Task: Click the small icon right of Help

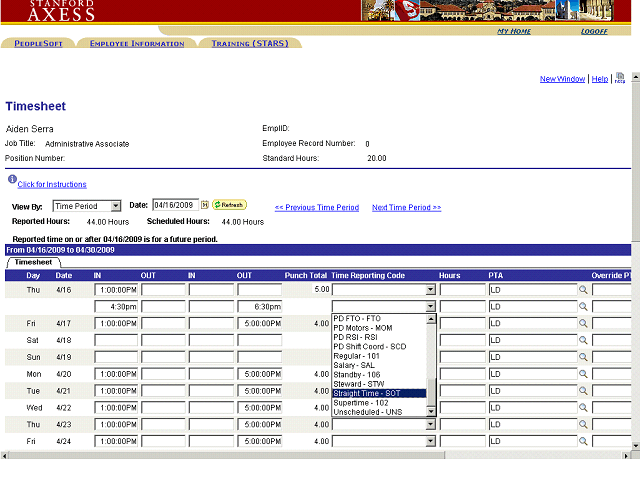Action: pyautogui.click(x=620, y=78)
